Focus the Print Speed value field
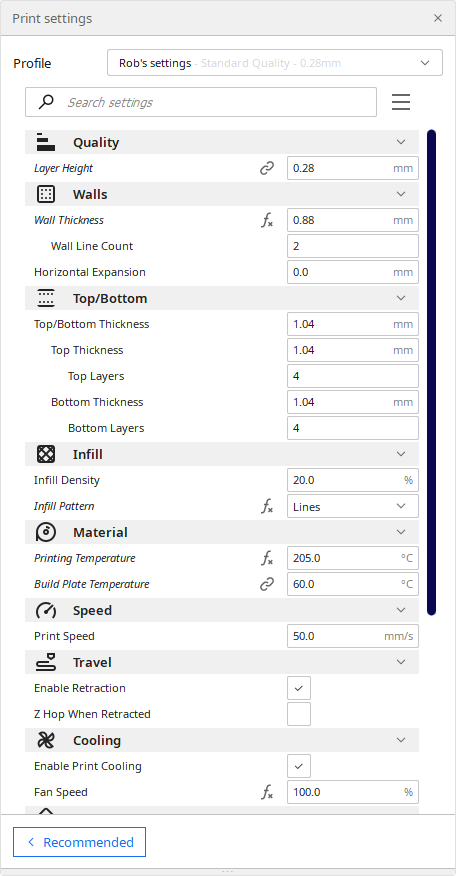The image size is (456, 876). click(353, 636)
